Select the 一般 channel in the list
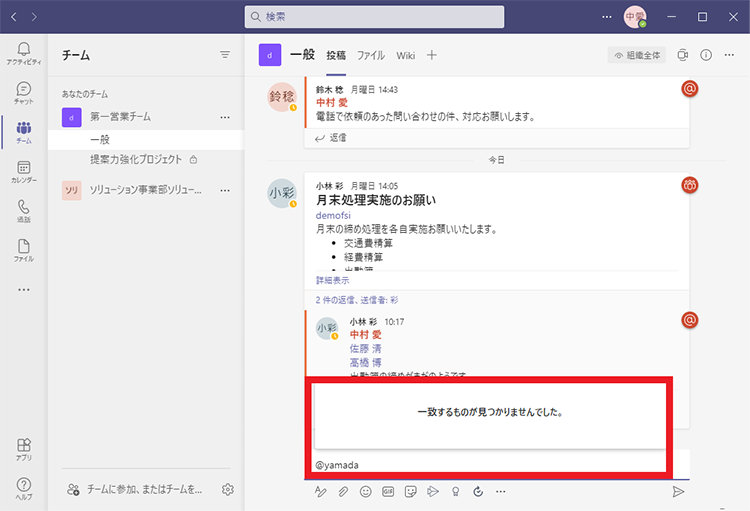 146,140
